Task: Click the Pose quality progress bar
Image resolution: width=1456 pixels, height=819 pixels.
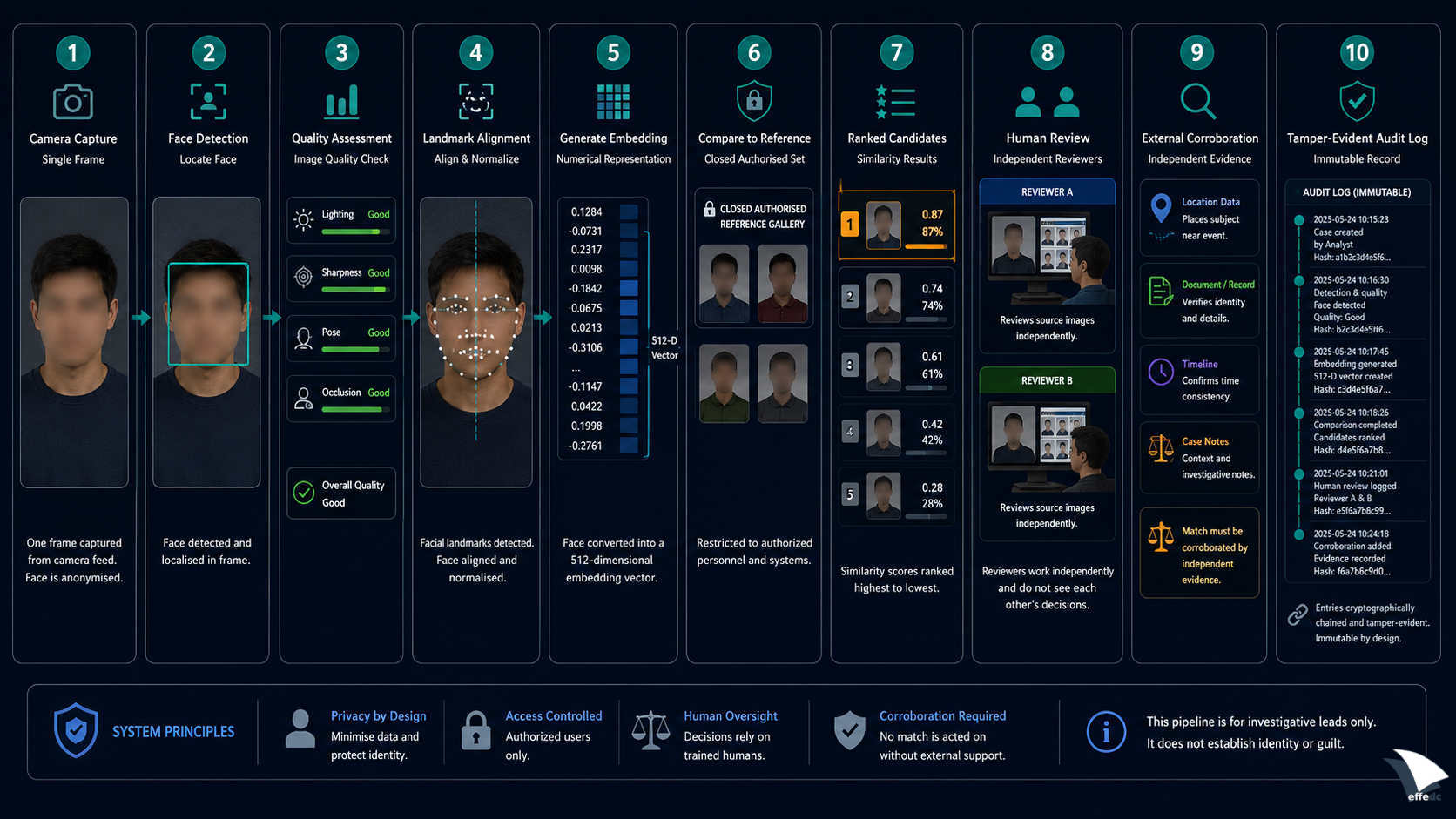Action: [355, 350]
